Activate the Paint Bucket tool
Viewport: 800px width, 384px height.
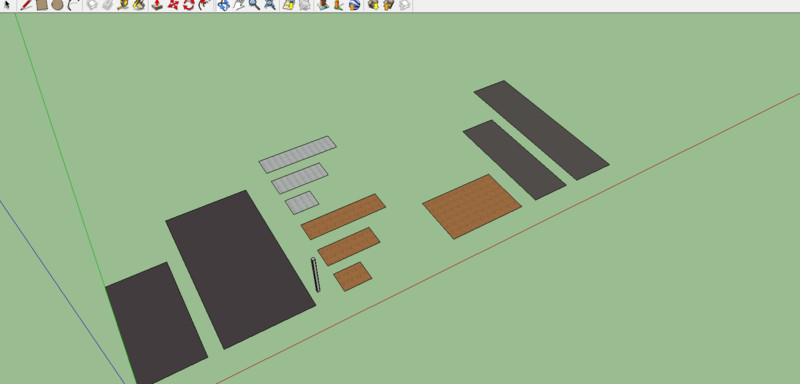[139, 5]
